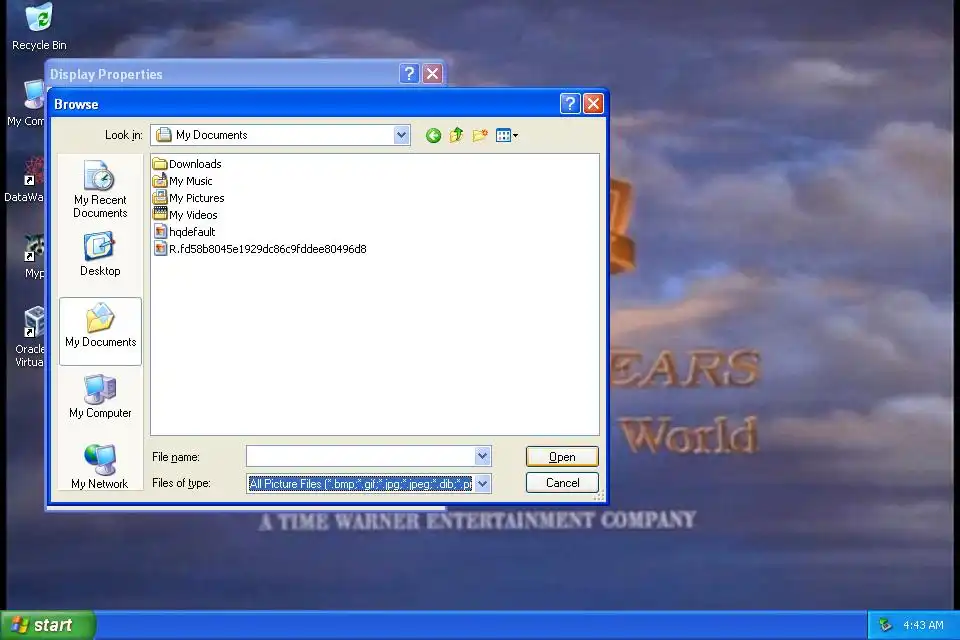Image resolution: width=960 pixels, height=640 pixels.
Task: Open the Recycle Bin desktop icon
Action: (39, 27)
